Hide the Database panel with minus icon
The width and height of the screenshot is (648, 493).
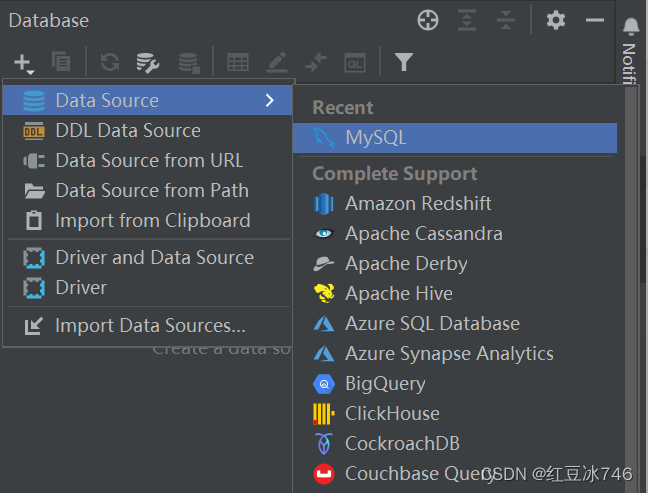(x=595, y=20)
